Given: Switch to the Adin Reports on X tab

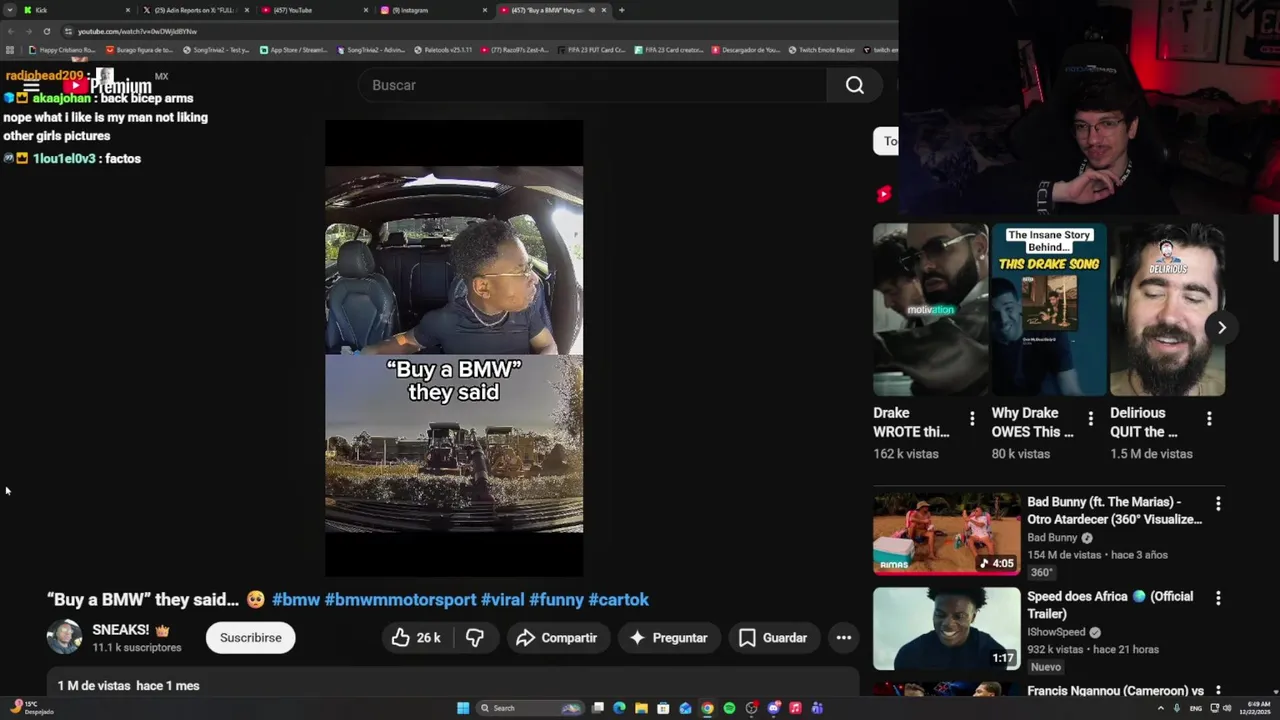Looking at the screenshot, I should (x=195, y=10).
